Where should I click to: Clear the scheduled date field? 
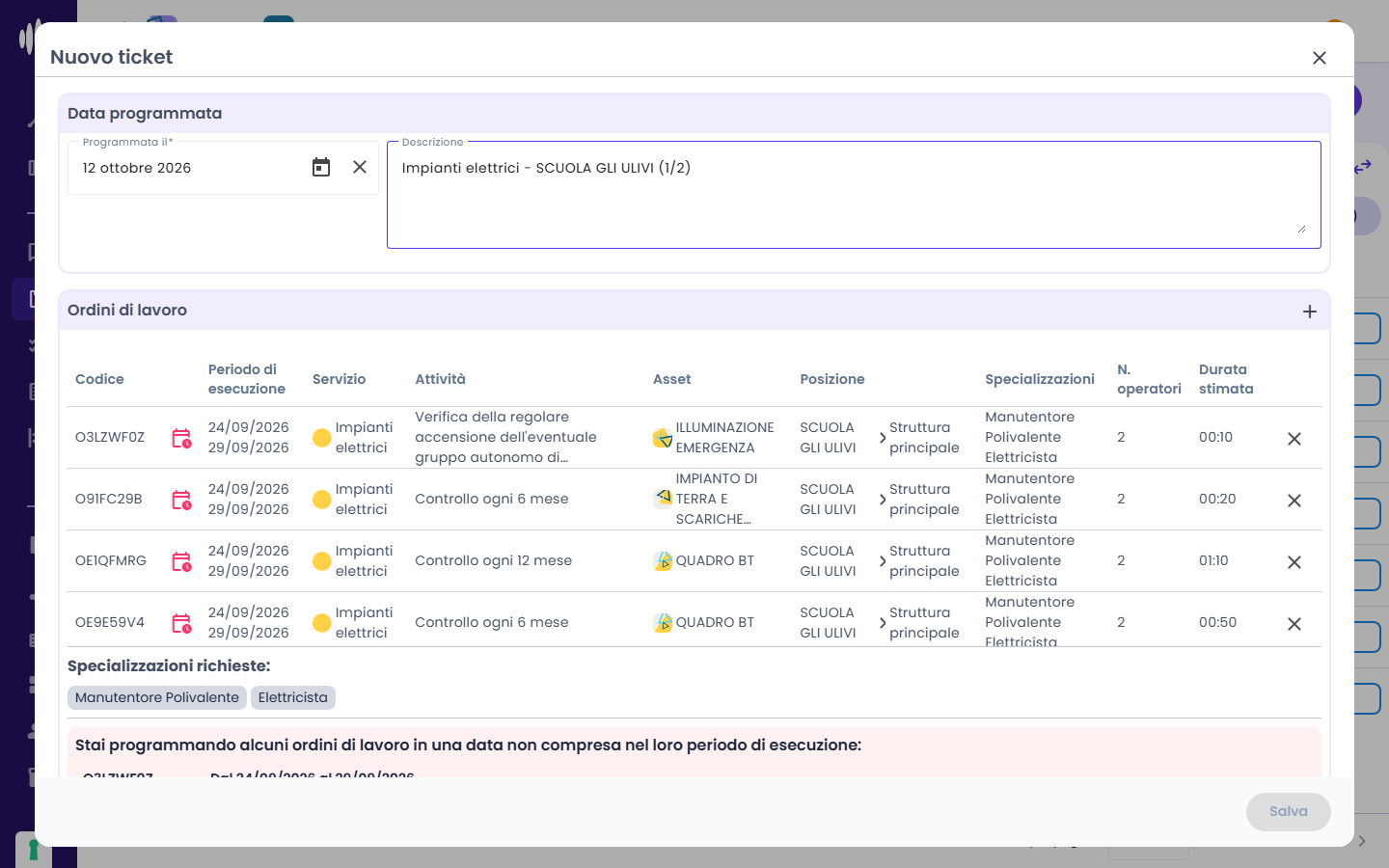pyautogui.click(x=360, y=167)
